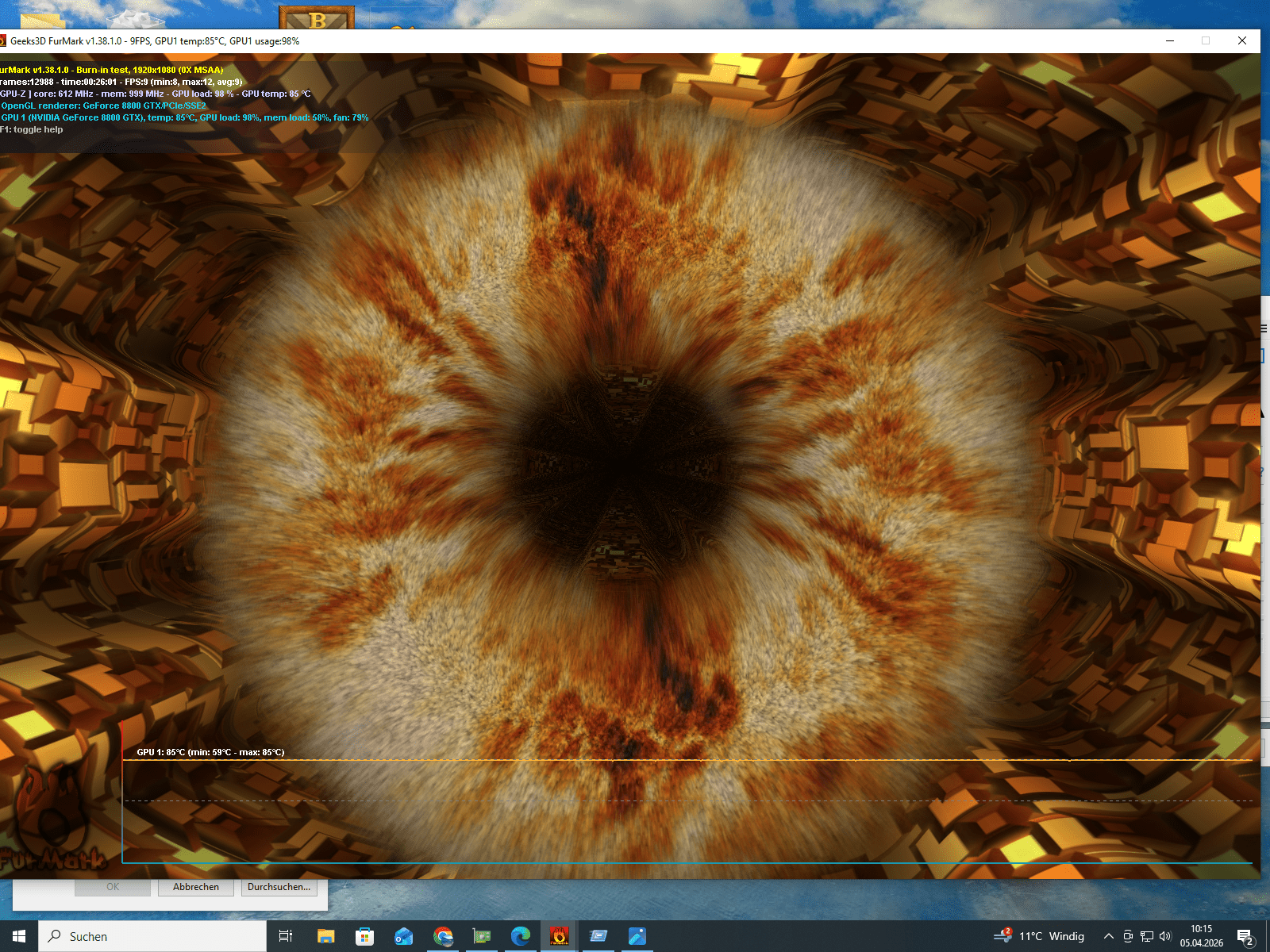Switch to Google Chrome on the taskbar
This screenshot has height=952, width=1270.
pos(443,936)
